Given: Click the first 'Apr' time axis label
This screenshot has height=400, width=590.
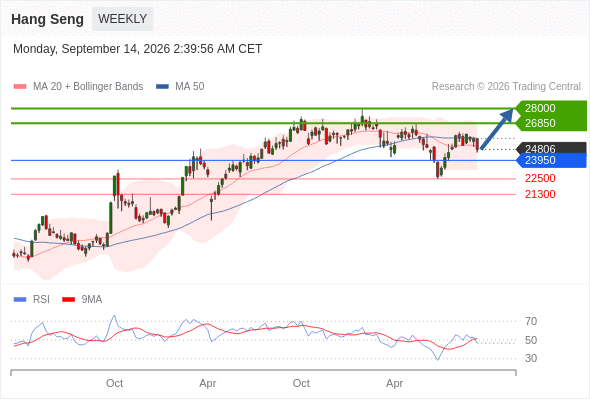Looking at the screenshot, I should click(x=208, y=383).
